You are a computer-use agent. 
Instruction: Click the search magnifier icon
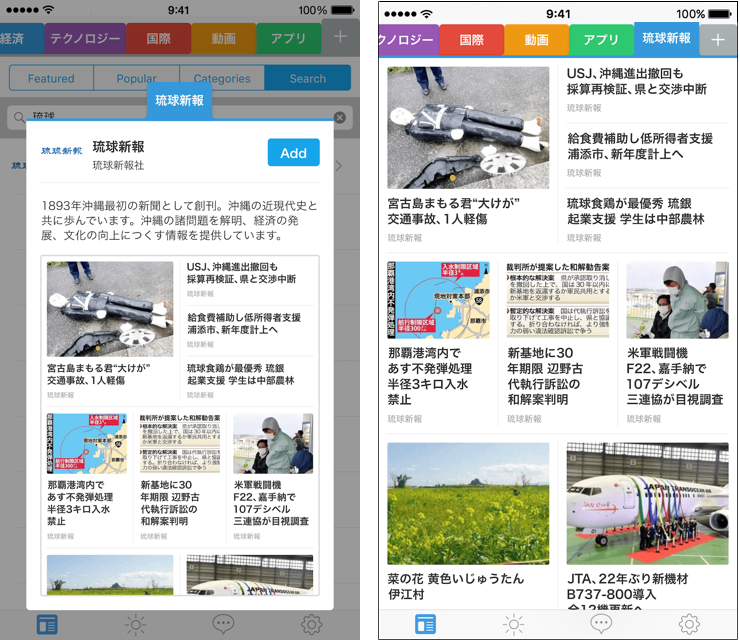pos(19,117)
